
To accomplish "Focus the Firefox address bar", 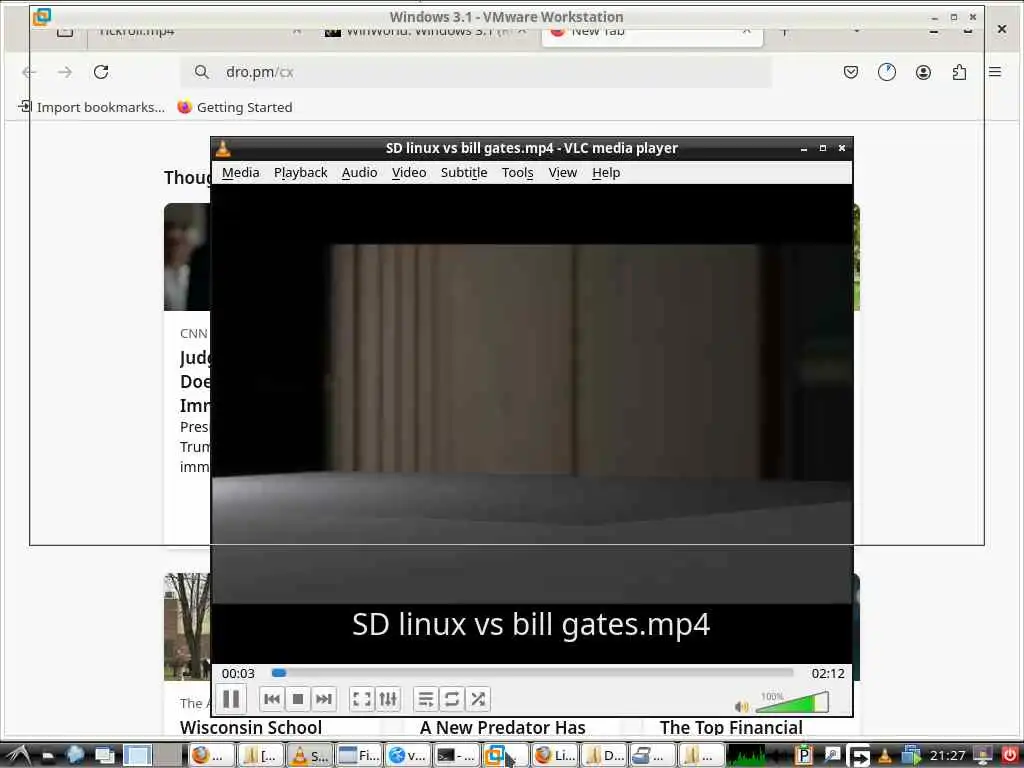I will click(475, 72).
